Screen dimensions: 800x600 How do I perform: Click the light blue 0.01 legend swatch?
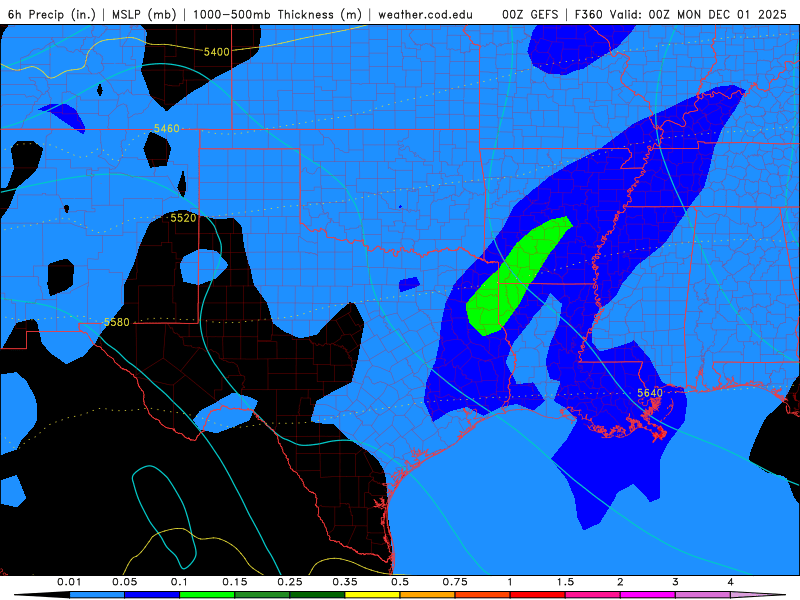click(97, 595)
